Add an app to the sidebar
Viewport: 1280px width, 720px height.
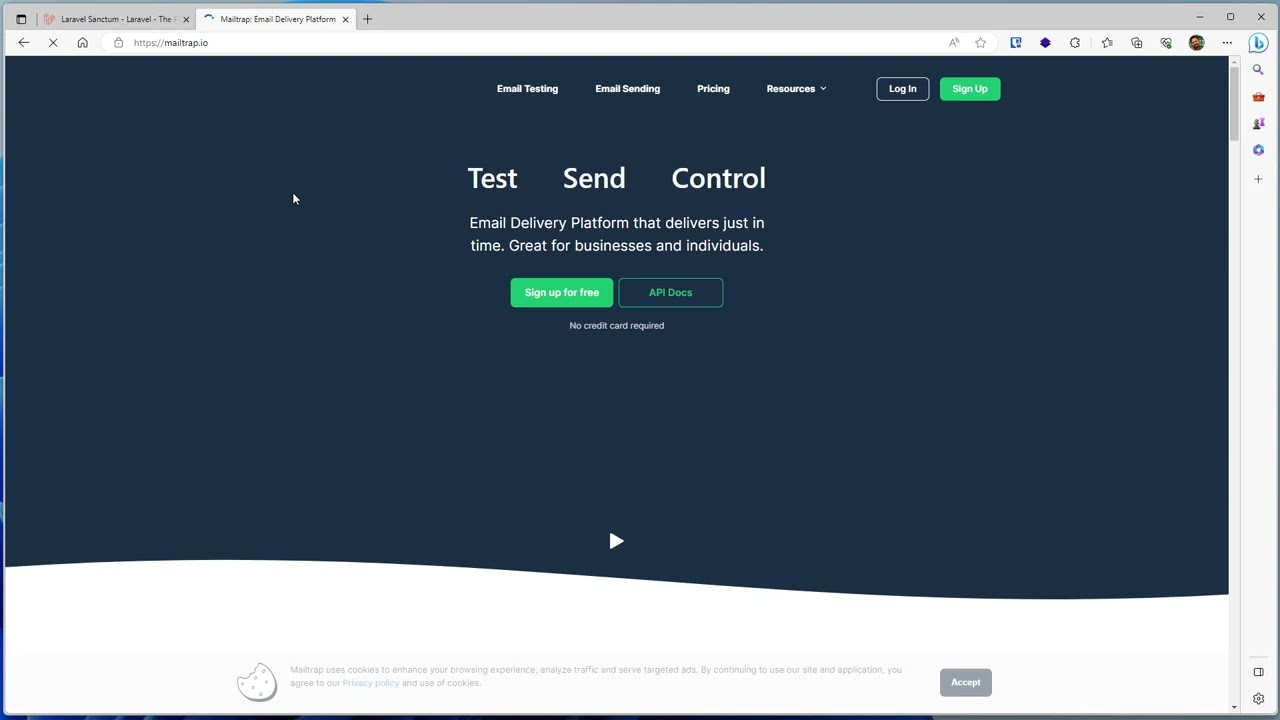1259,179
